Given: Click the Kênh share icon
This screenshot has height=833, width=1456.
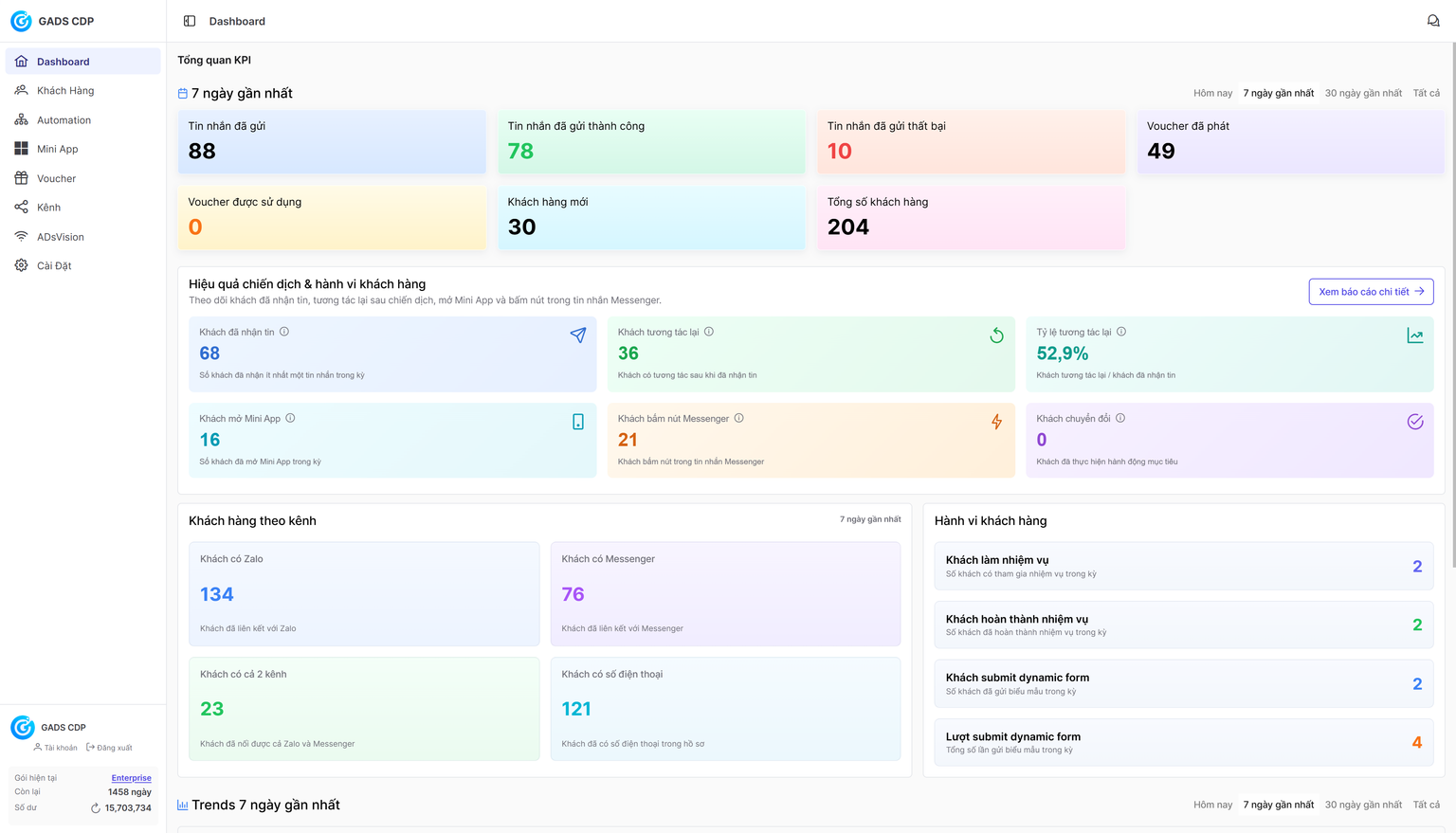Looking at the screenshot, I should point(21,208).
